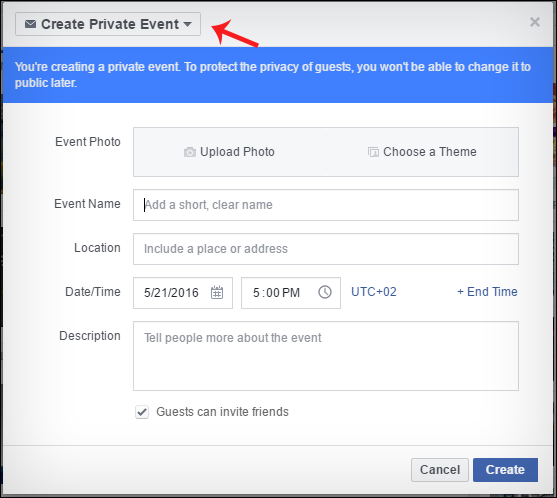Image resolution: width=557 pixels, height=498 pixels.
Task: Toggle Guests can invite friends checkbox
Action: (x=142, y=412)
